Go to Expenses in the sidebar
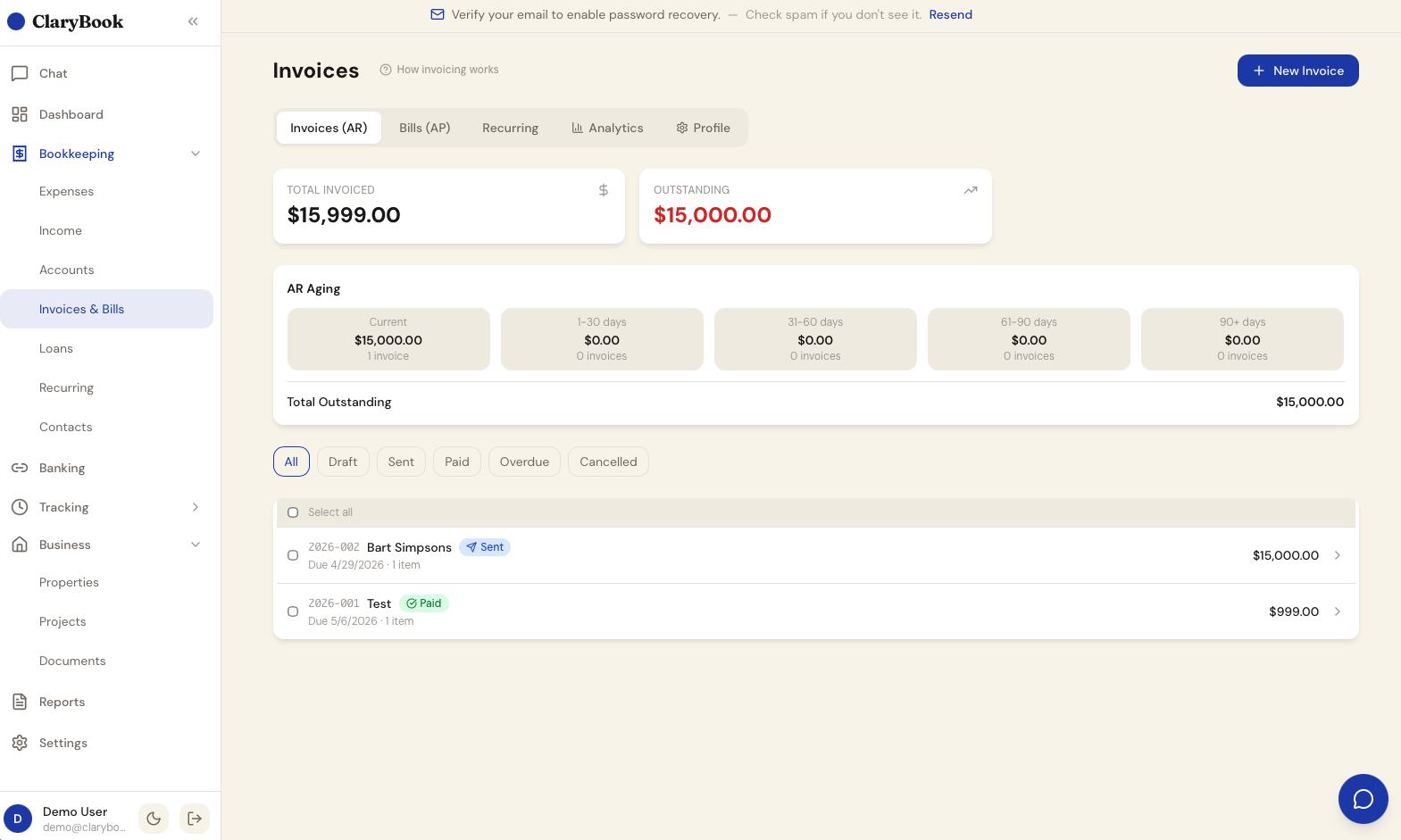The height and width of the screenshot is (840, 1401). [x=66, y=191]
